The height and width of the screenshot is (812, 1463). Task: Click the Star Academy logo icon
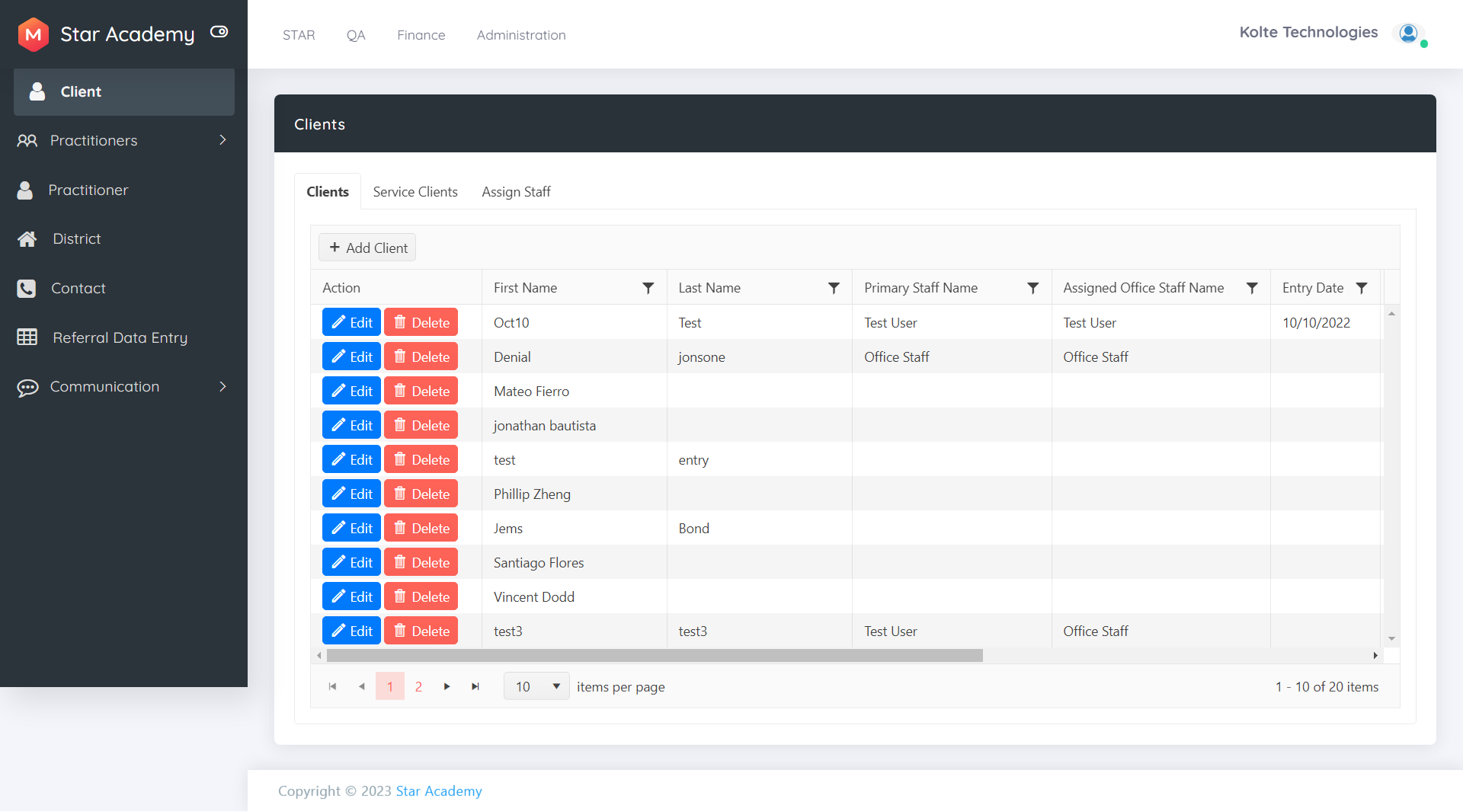(x=34, y=34)
